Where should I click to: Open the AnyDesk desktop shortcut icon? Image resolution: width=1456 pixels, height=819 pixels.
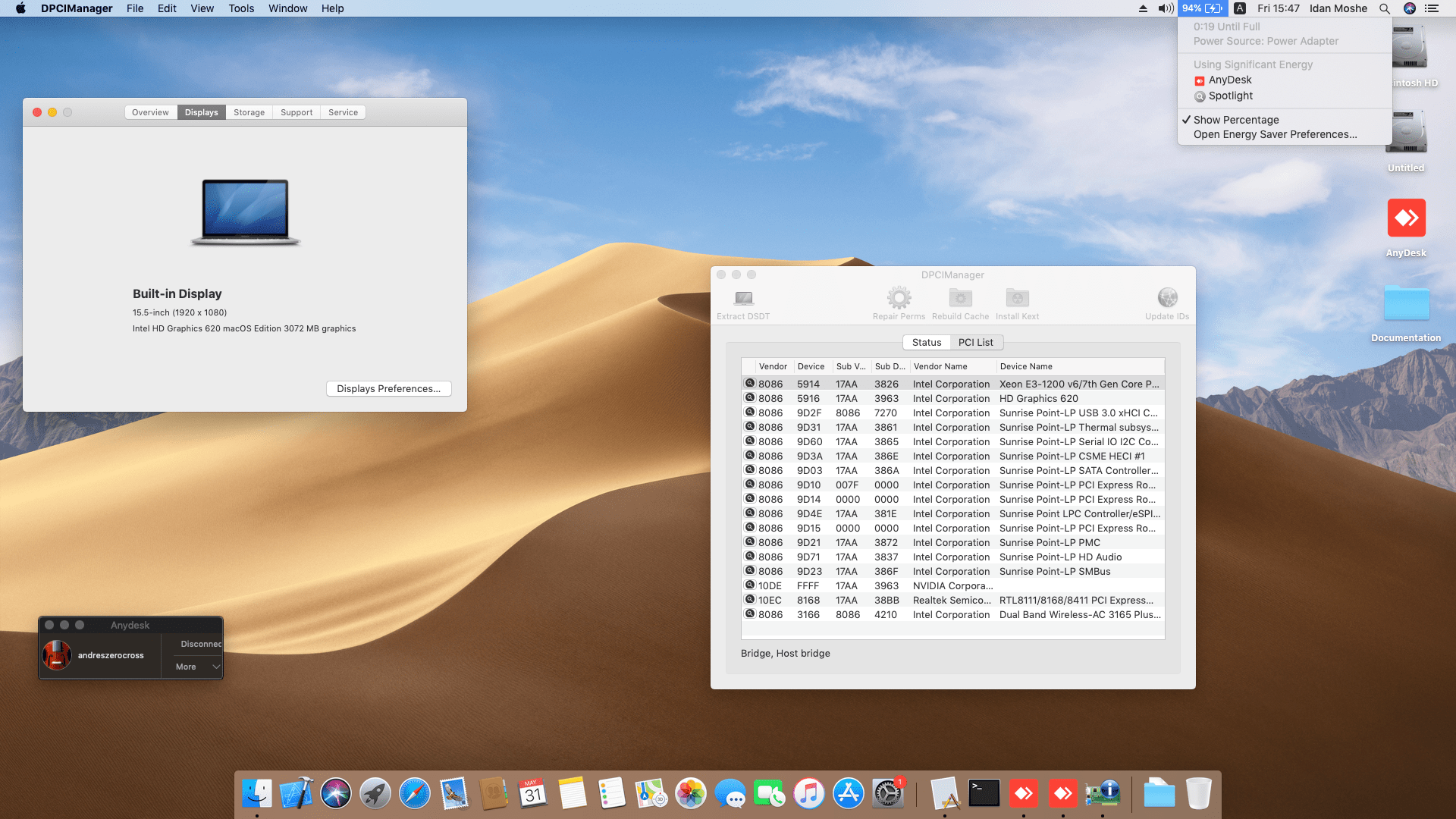tap(1406, 218)
